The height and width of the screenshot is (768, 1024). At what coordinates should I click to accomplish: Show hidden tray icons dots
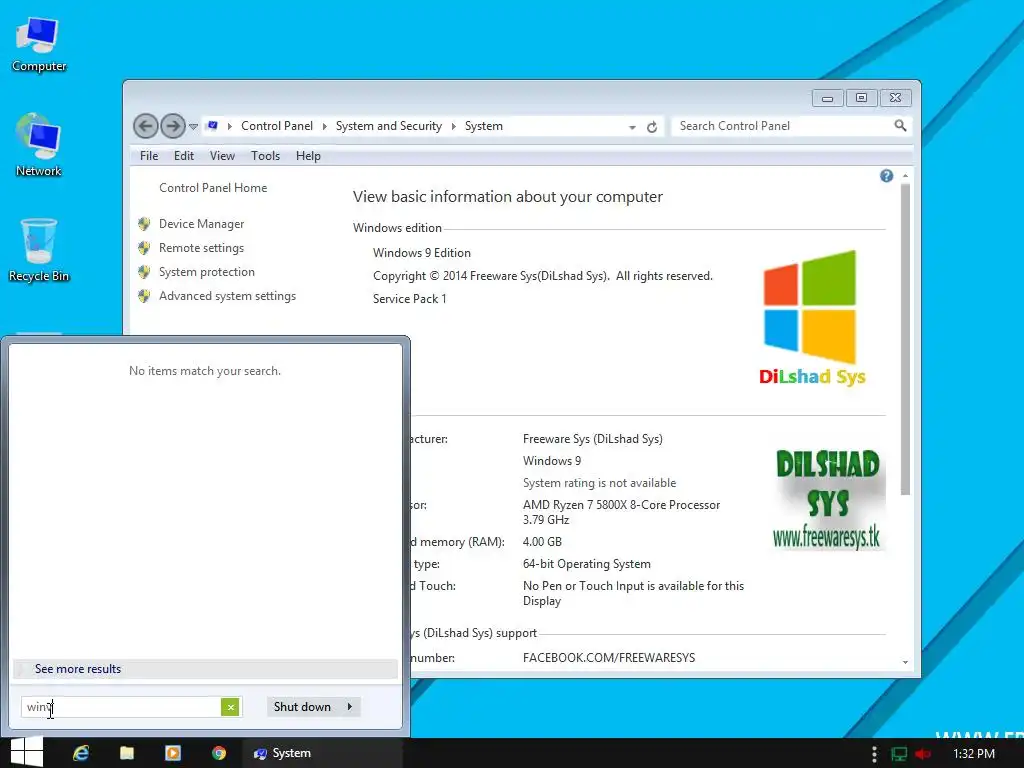pyautogui.click(x=874, y=754)
